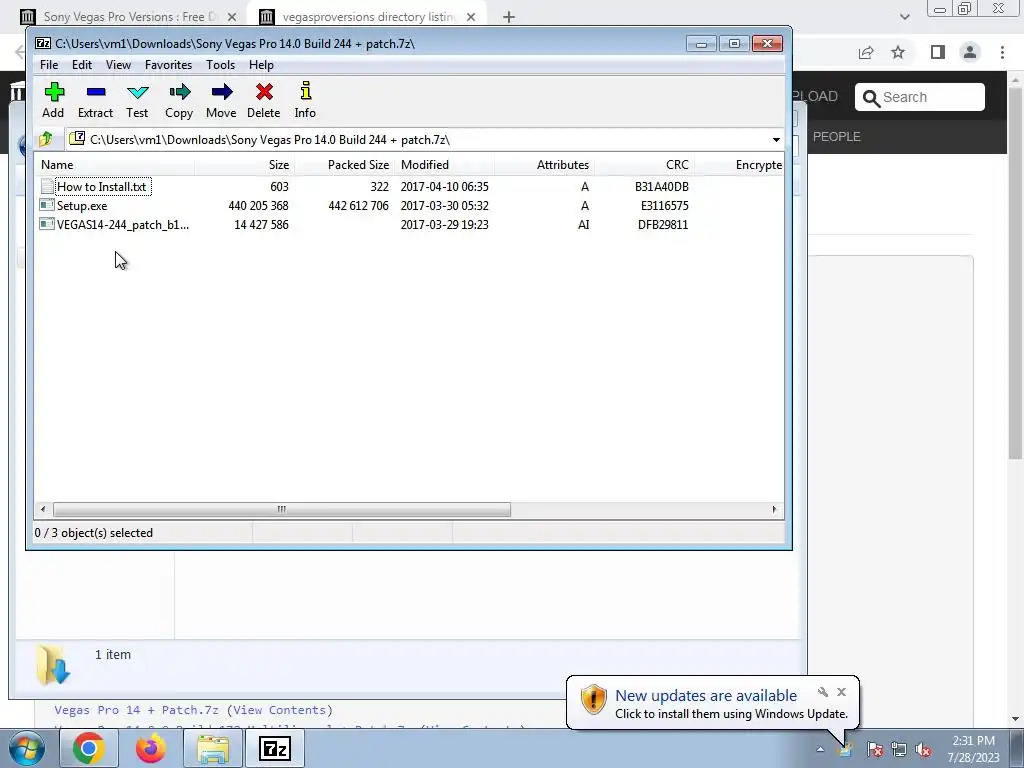Screen dimensions: 1024x768
Task: Open Chrome's three-dot menu
Action: tap(1002, 52)
